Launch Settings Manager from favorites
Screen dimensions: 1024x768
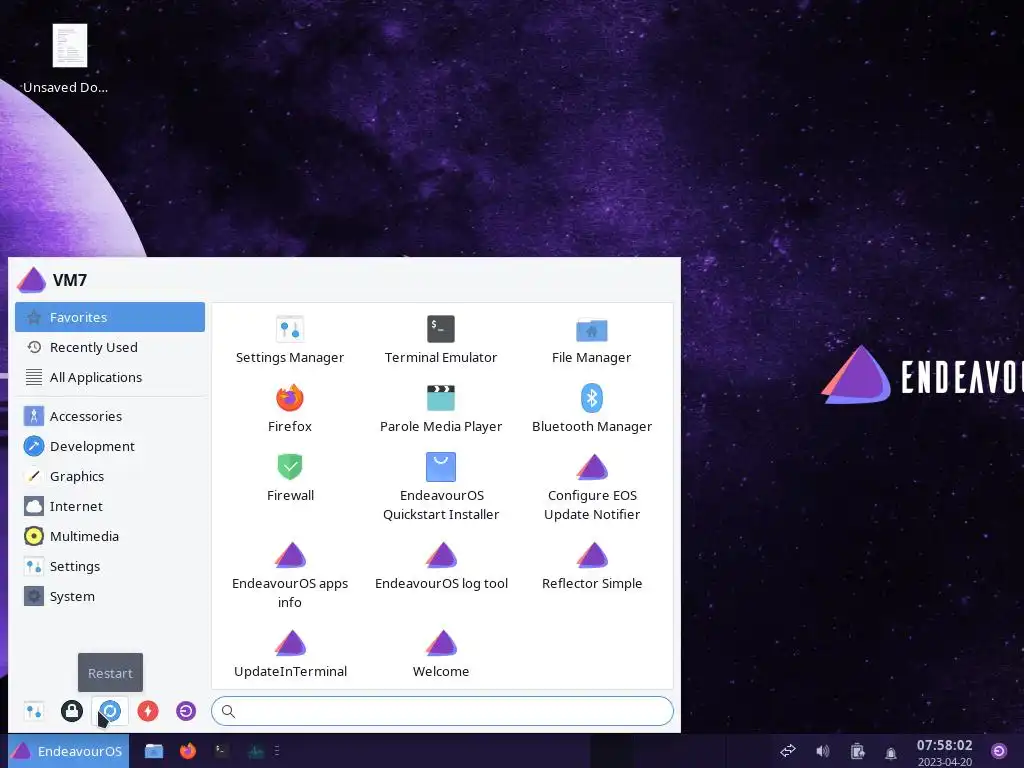tap(289, 340)
